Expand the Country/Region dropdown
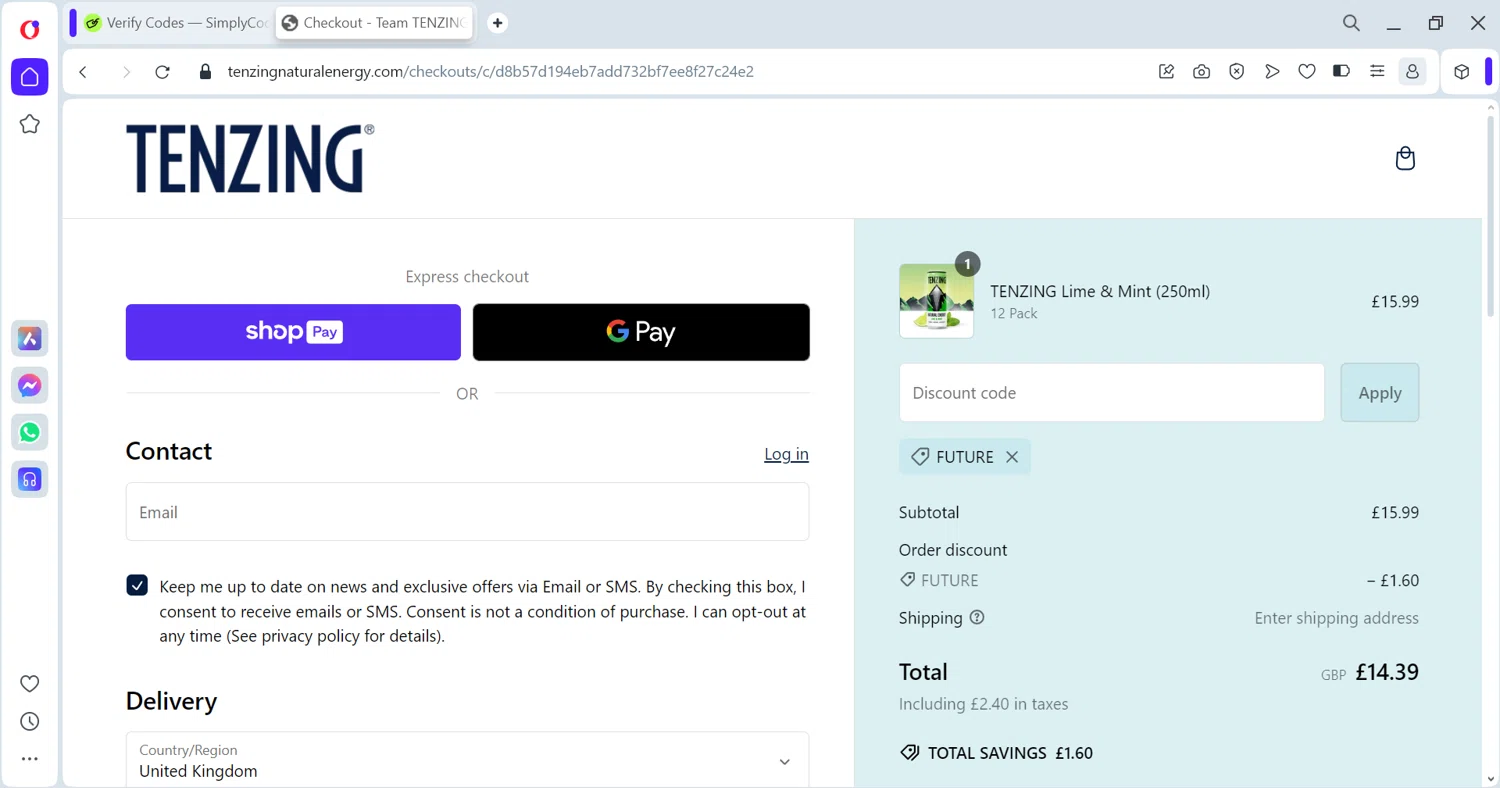The image size is (1500, 788). 467,760
